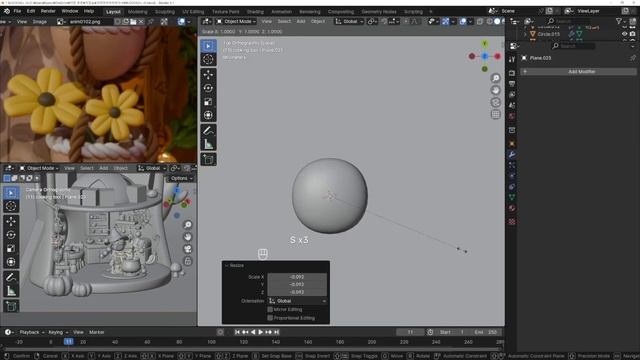The width and height of the screenshot is (640, 360).
Task: Toggle X-ray in main viewport header
Action: (x=480, y=21)
